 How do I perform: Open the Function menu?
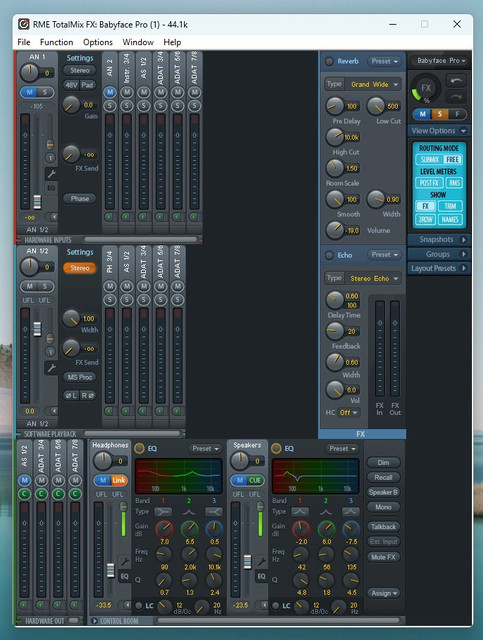click(x=56, y=42)
